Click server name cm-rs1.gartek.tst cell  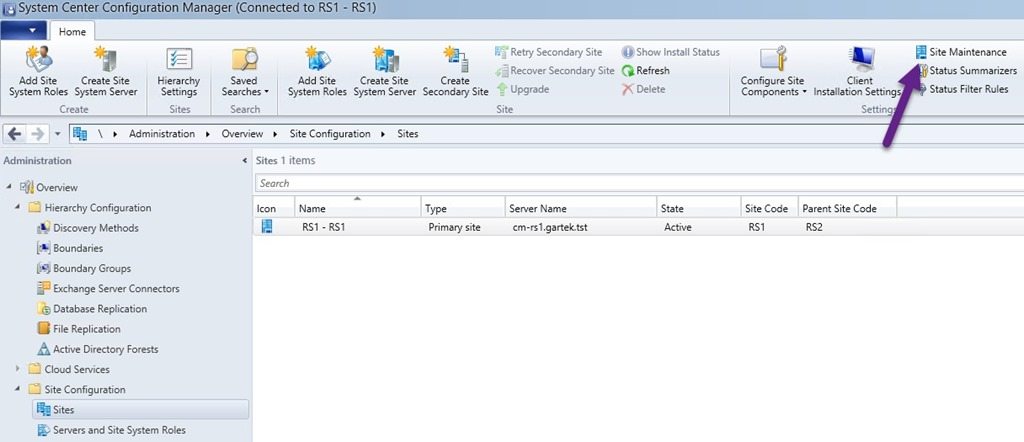click(550, 228)
